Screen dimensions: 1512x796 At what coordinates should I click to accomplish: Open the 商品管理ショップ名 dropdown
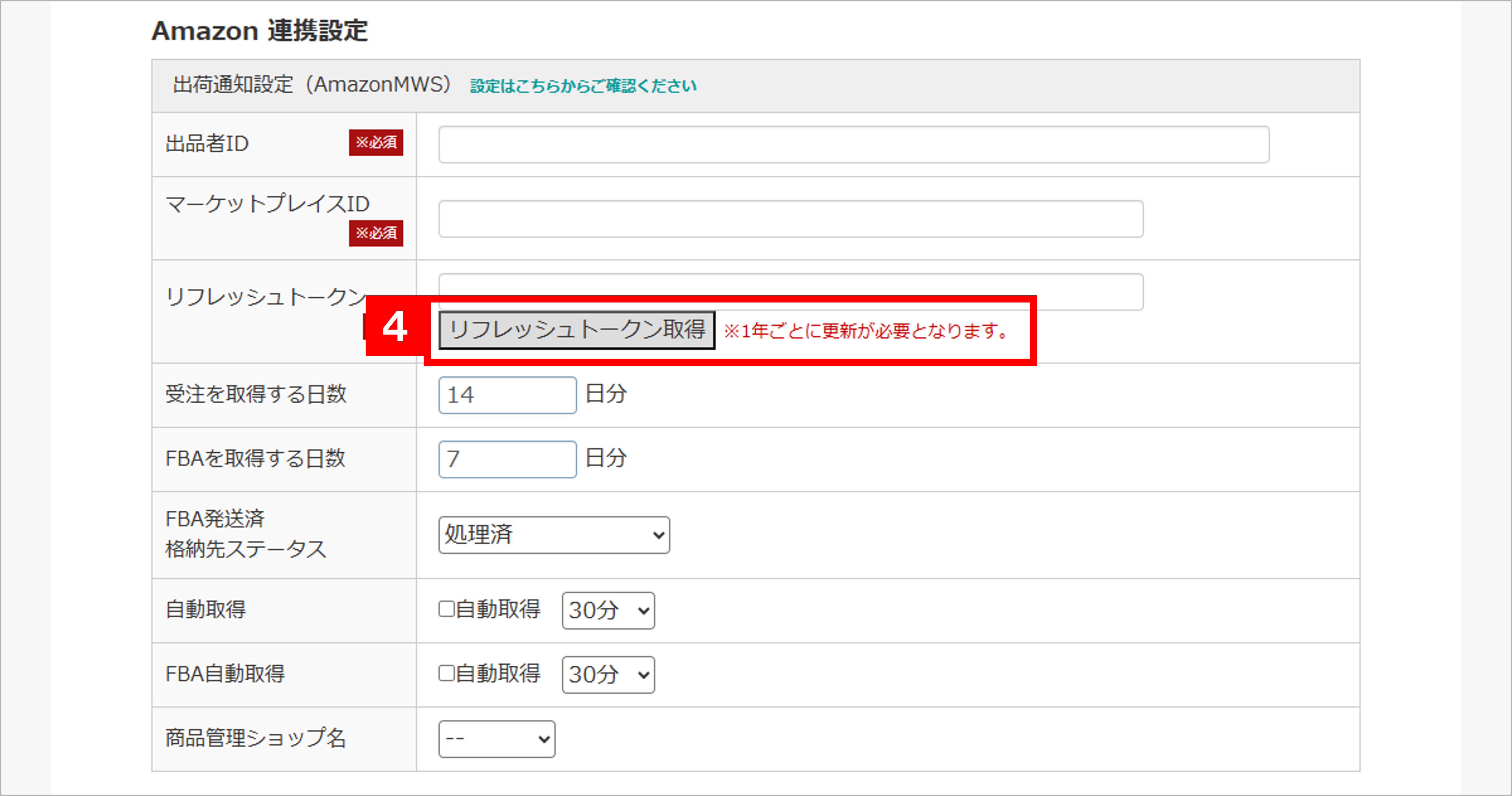[x=497, y=739]
